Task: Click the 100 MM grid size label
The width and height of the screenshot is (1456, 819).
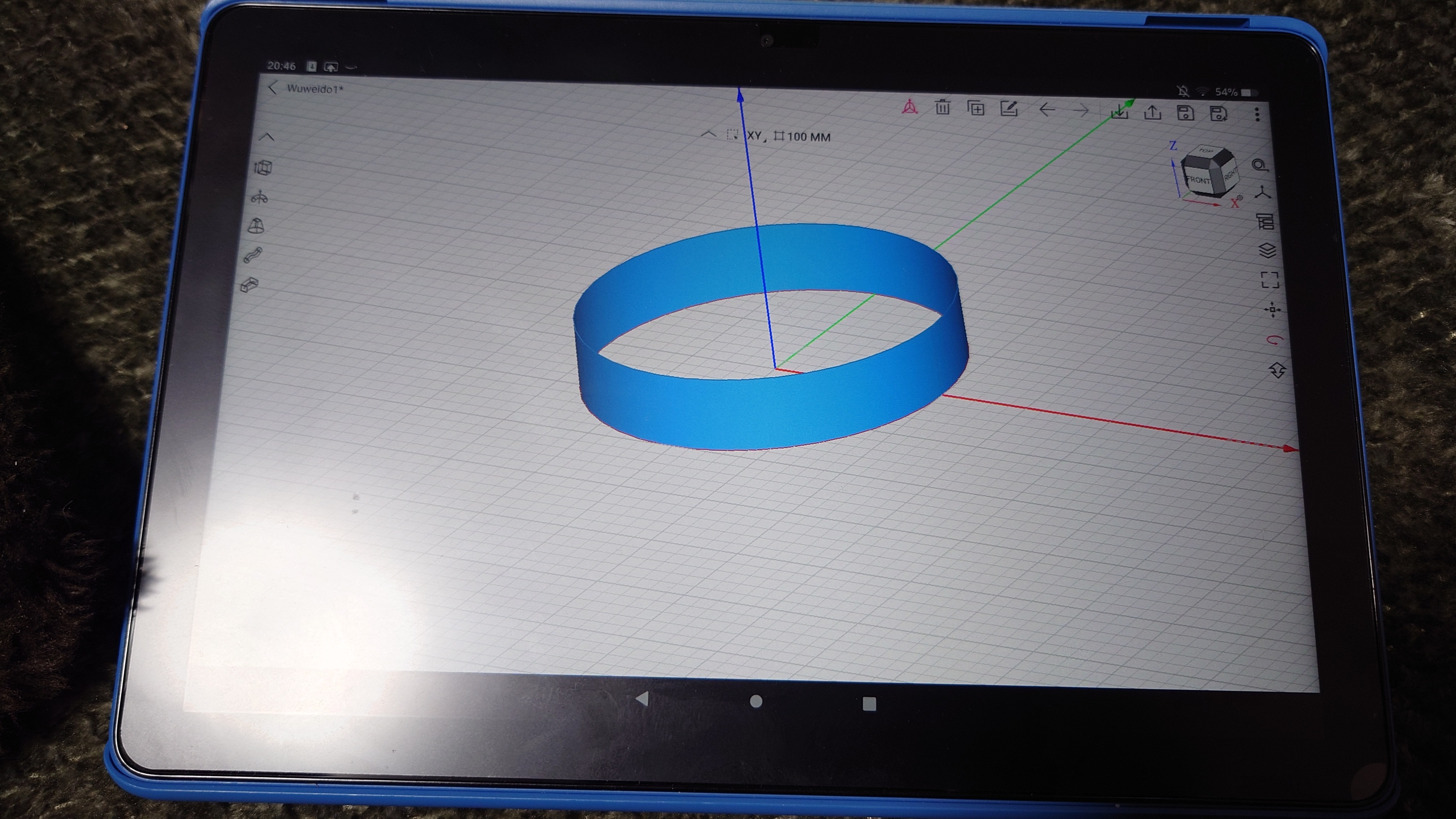Action: tap(808, 137)
